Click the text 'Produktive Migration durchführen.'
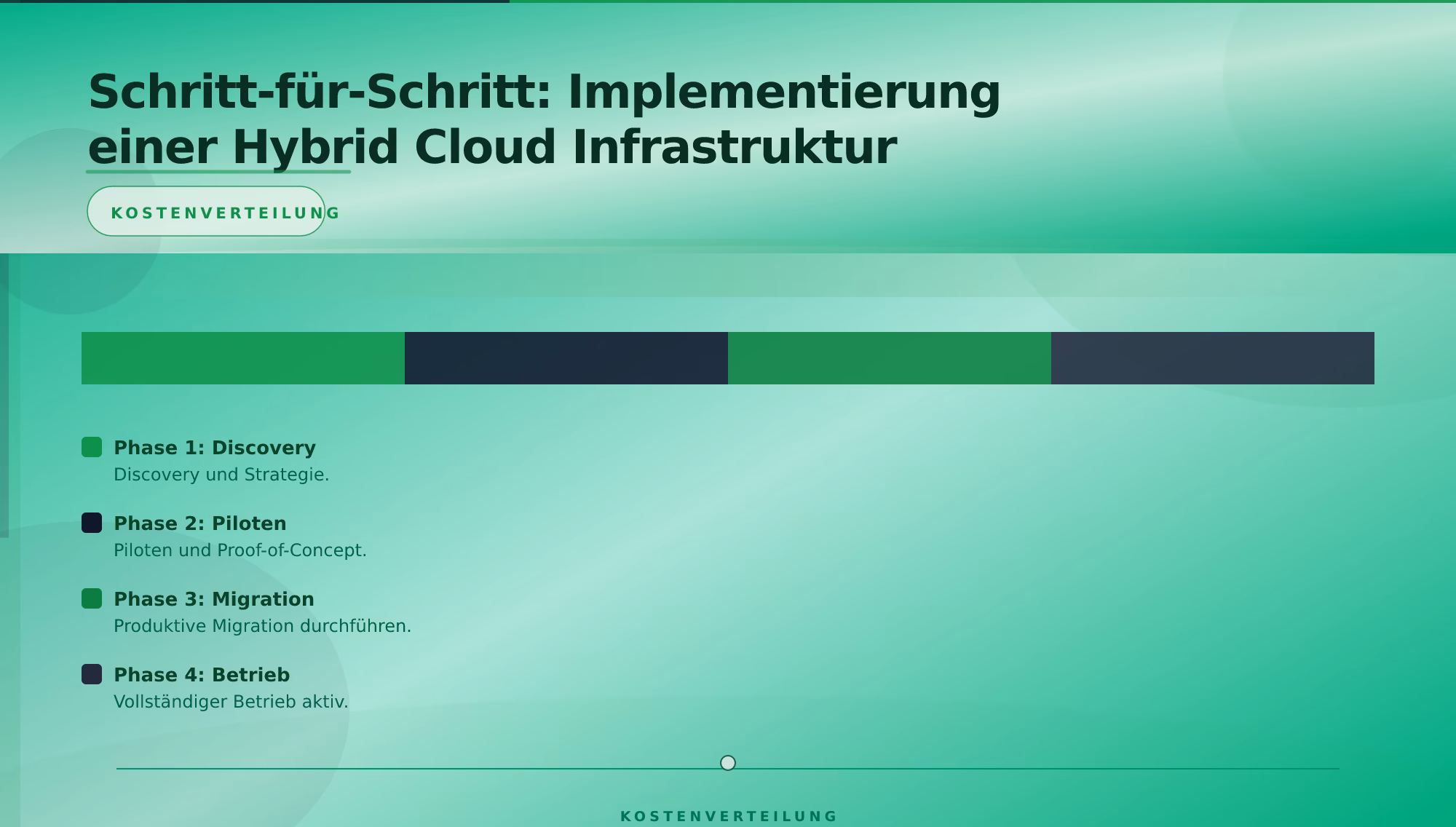 263,626
